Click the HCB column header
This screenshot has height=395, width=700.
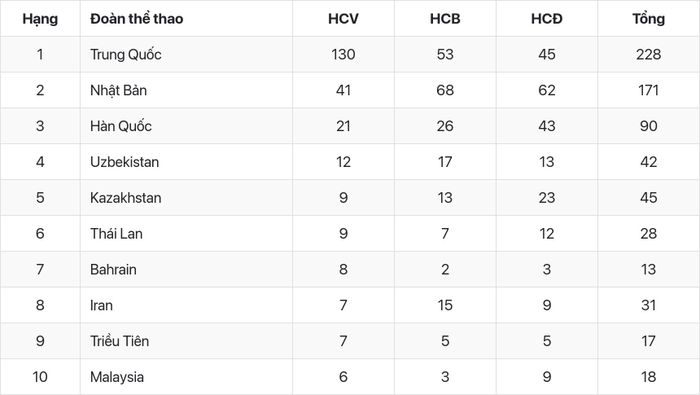445,19
